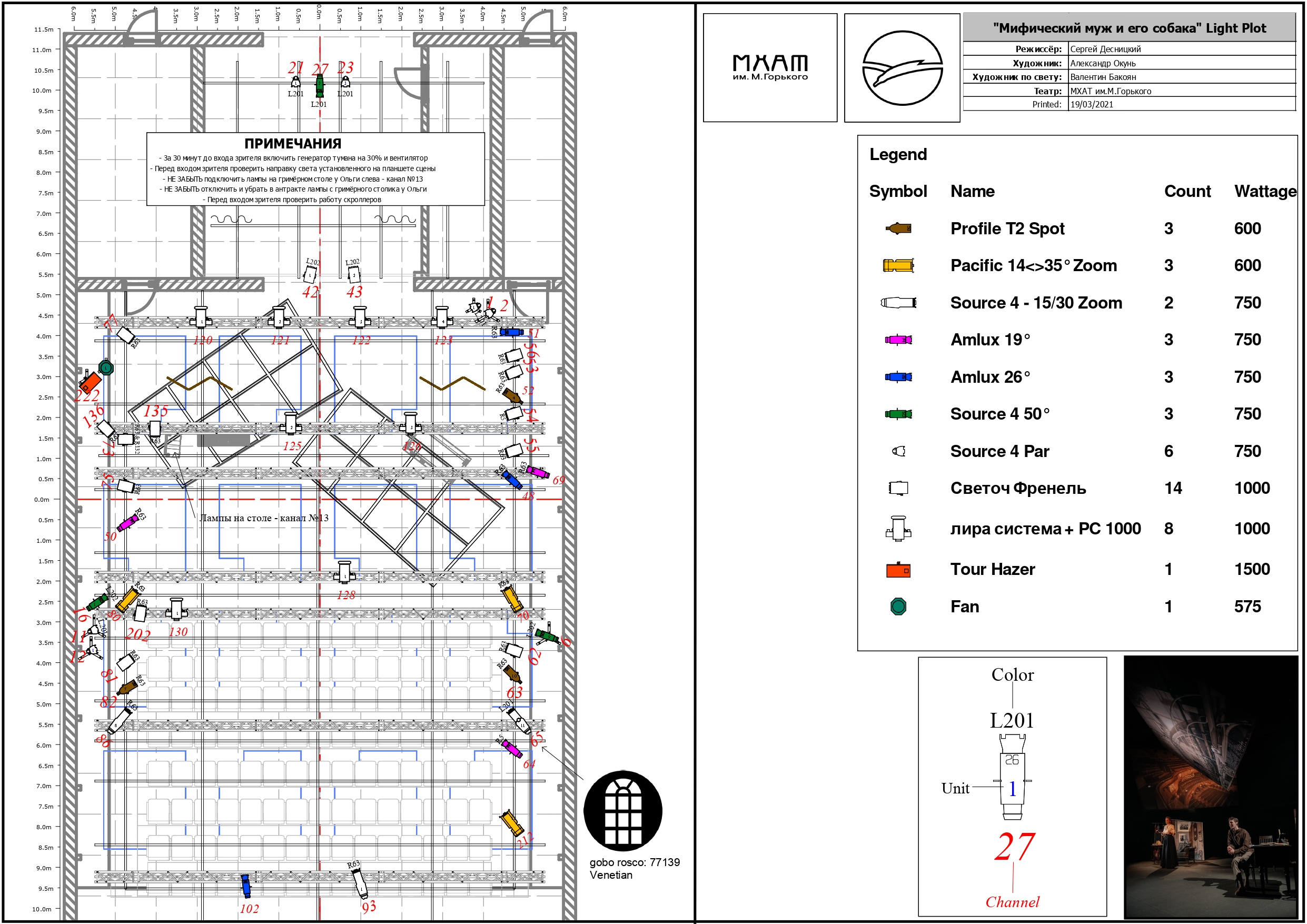Click the designer name Александр Окунь
This screenshot has height=924, width=1307.
click(1103, 63)
